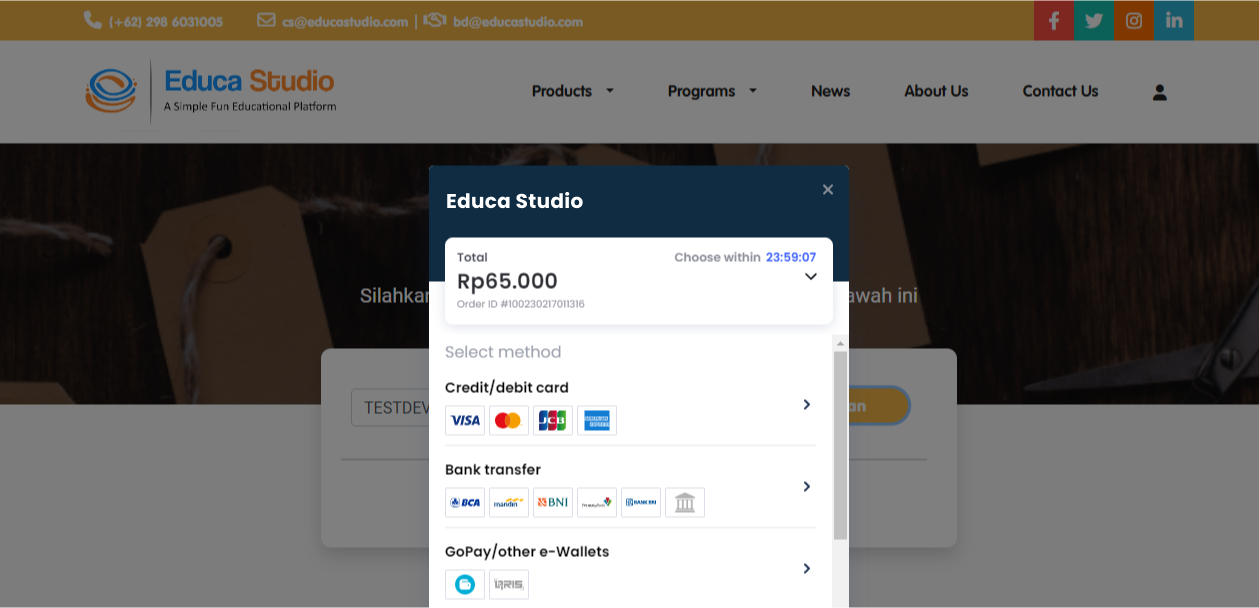The height and width of the screenshot is (608, 1259).
Task: Open GoPay/other e-Wallets method arrow
Action: [807, 568]
